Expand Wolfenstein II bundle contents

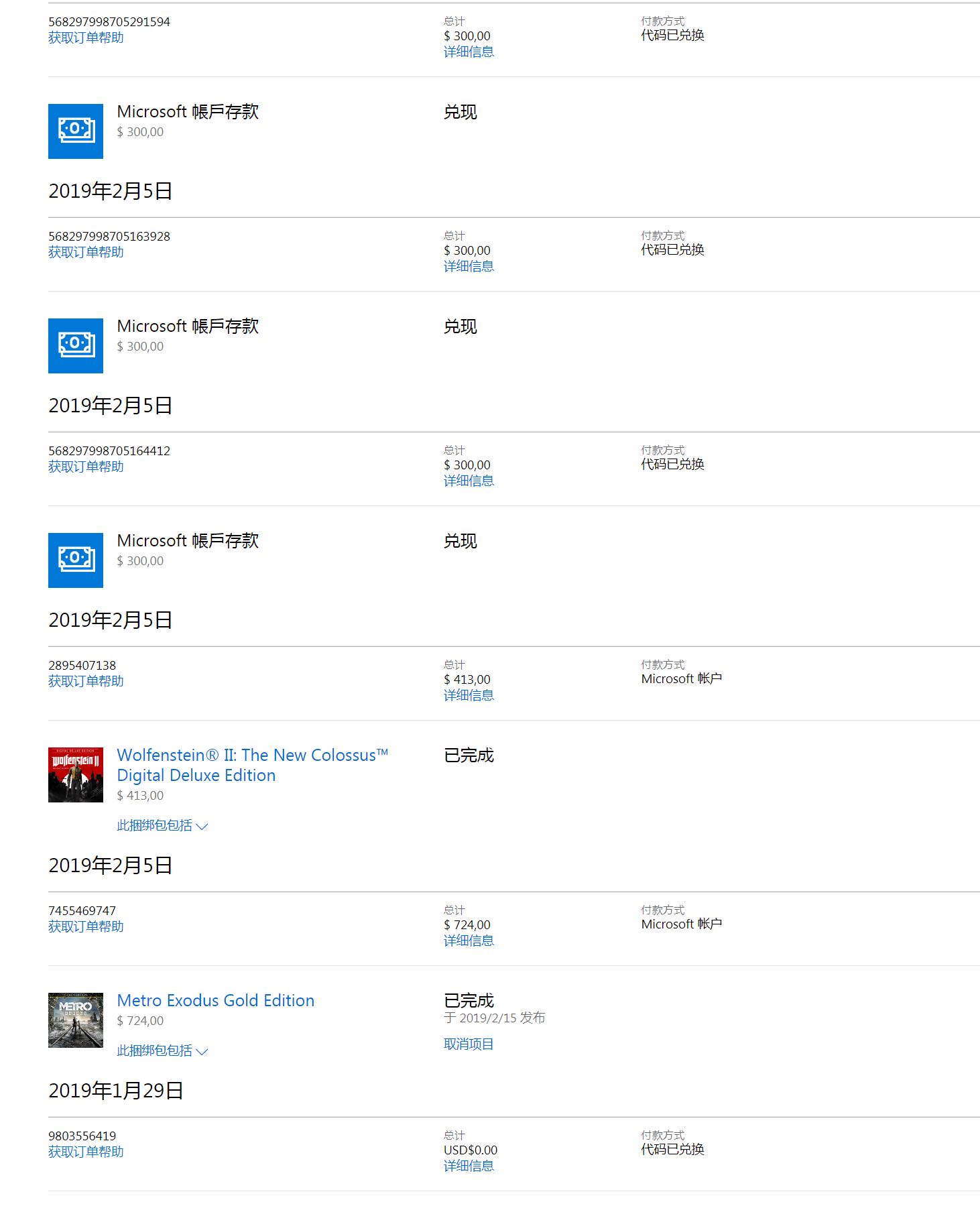tap(162, 825)
